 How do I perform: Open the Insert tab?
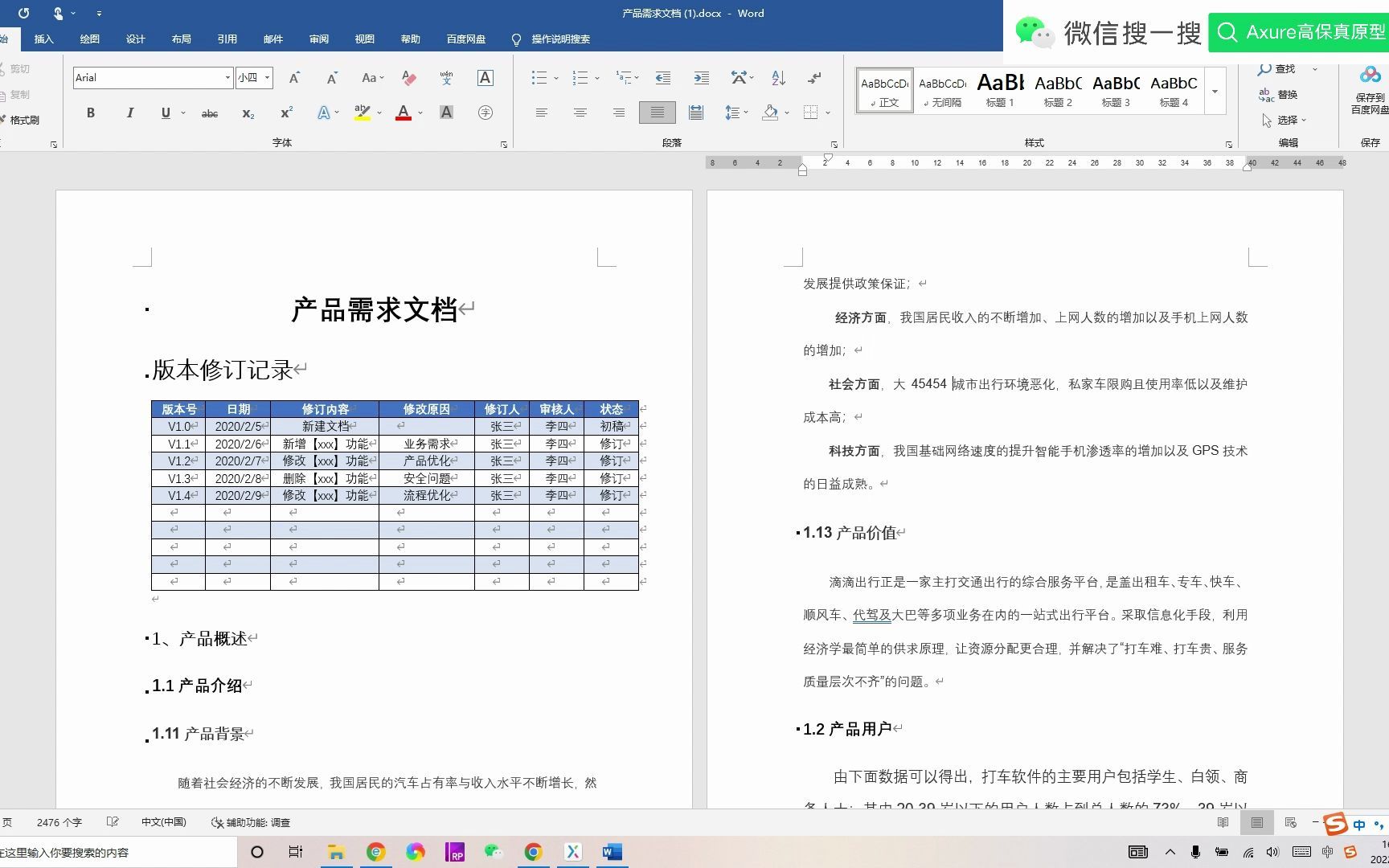tap(43, 39)
